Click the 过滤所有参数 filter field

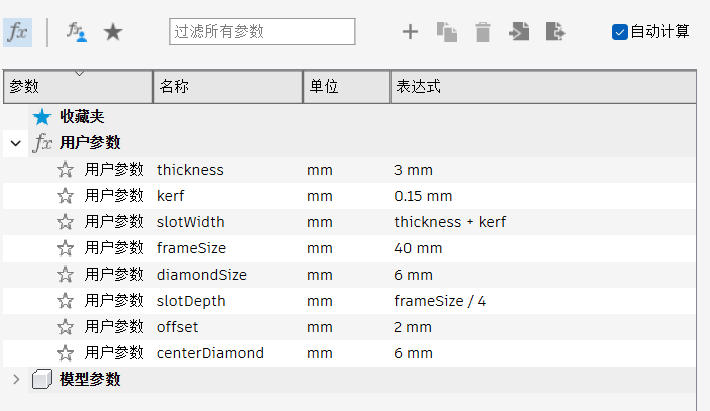pos(262,32)
